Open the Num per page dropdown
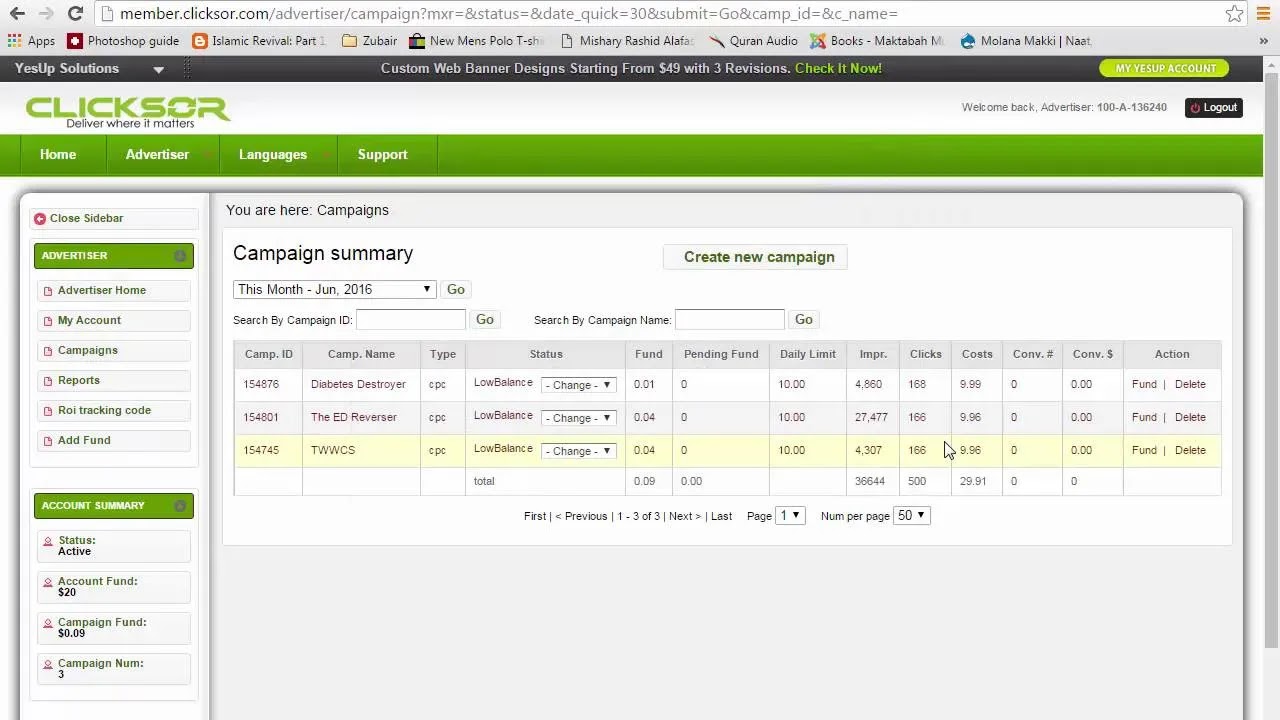Screen dimensions: 1280x720 [x=912, y=515]
